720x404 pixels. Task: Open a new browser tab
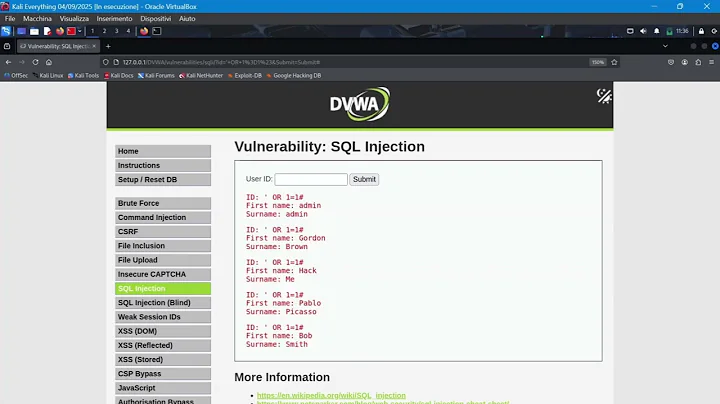[108, 46]
